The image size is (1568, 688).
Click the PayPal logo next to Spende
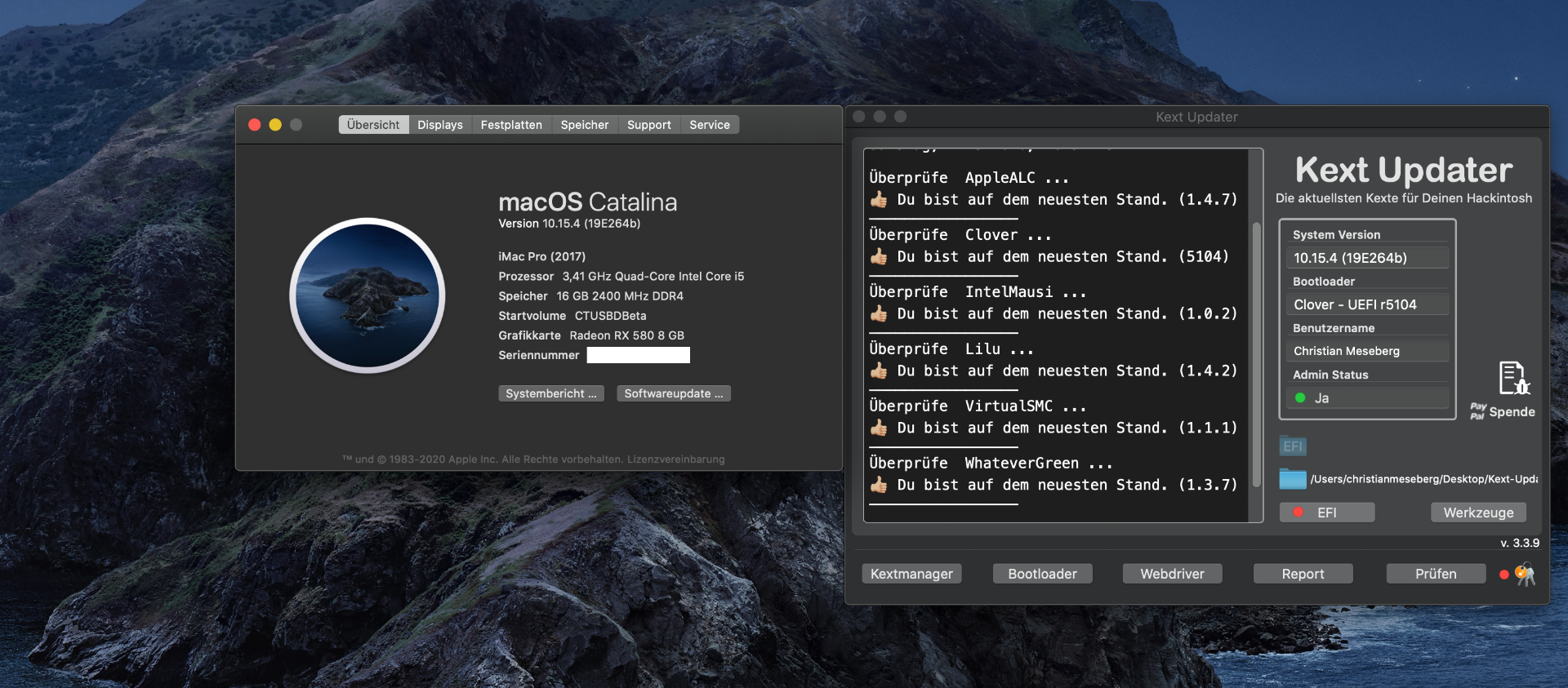click(x=1478, y=411)
